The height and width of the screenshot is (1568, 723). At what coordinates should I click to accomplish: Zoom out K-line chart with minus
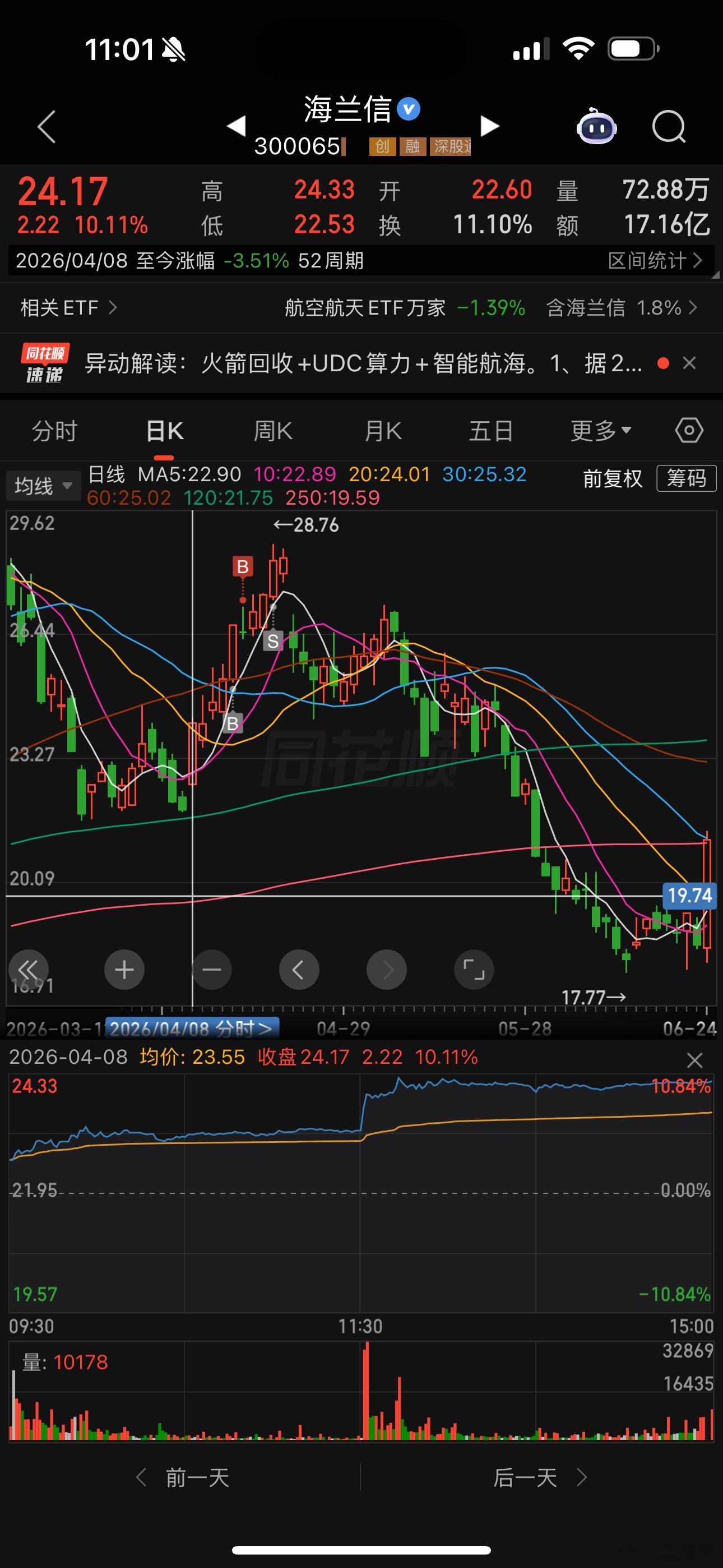[212, 970]
